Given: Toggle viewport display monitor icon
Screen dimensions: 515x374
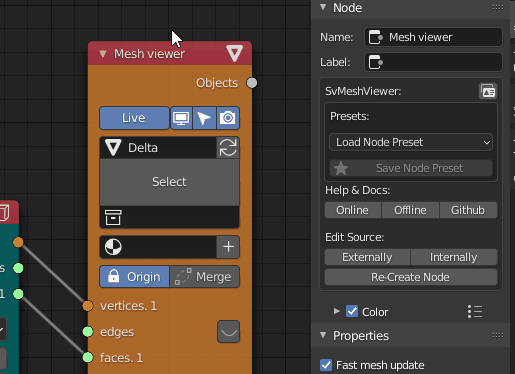Looking at the screenshot, I should point(181,118).
